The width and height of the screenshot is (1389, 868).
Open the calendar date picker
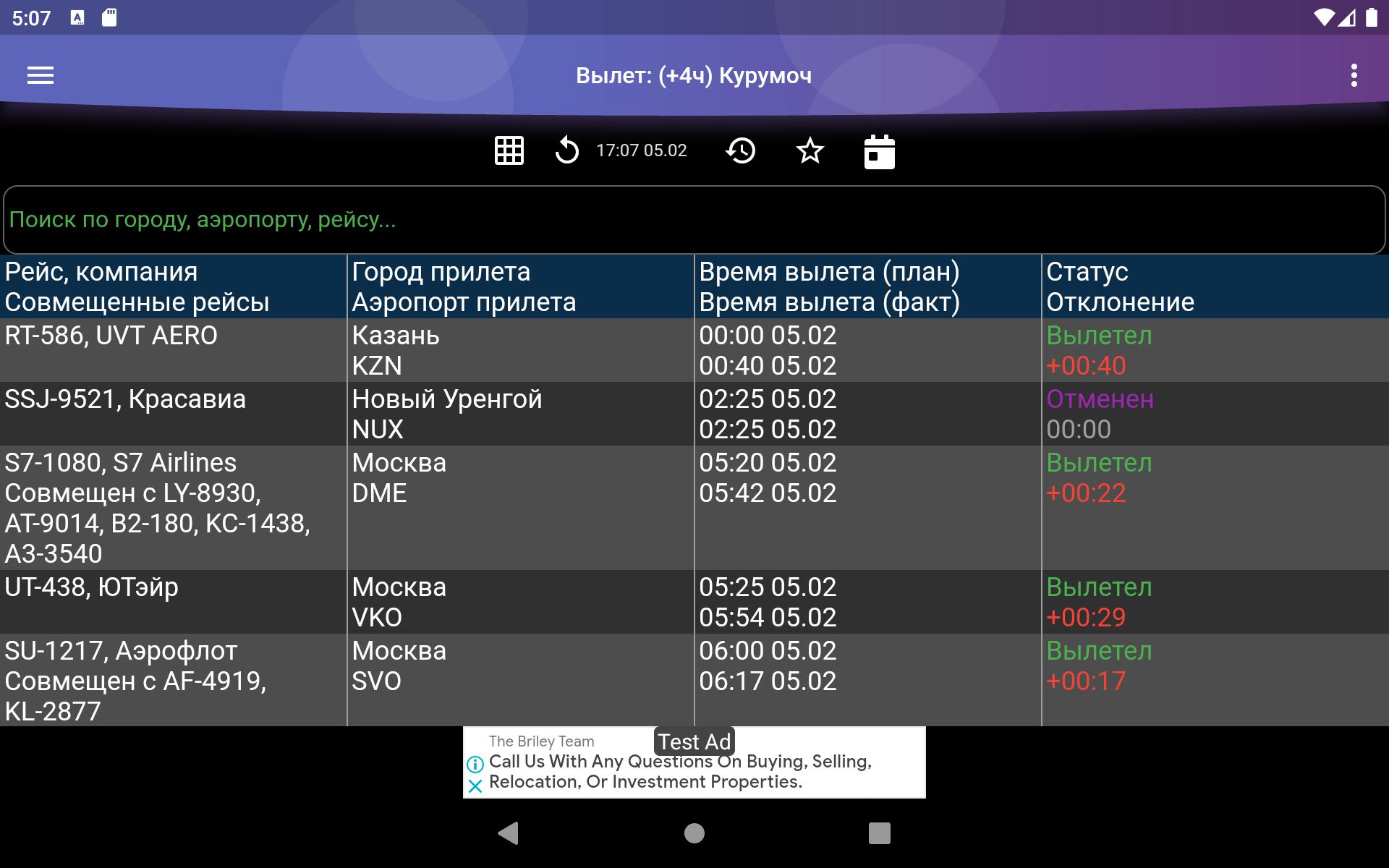(879, 152)
